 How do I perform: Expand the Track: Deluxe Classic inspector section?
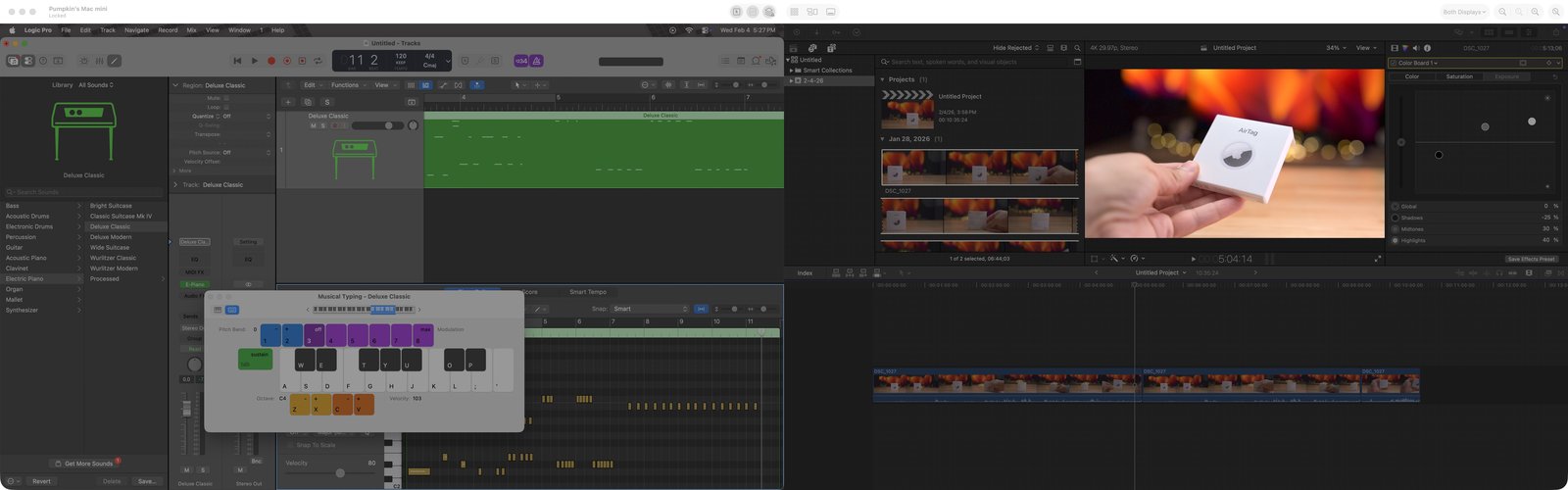click(175, 184)
